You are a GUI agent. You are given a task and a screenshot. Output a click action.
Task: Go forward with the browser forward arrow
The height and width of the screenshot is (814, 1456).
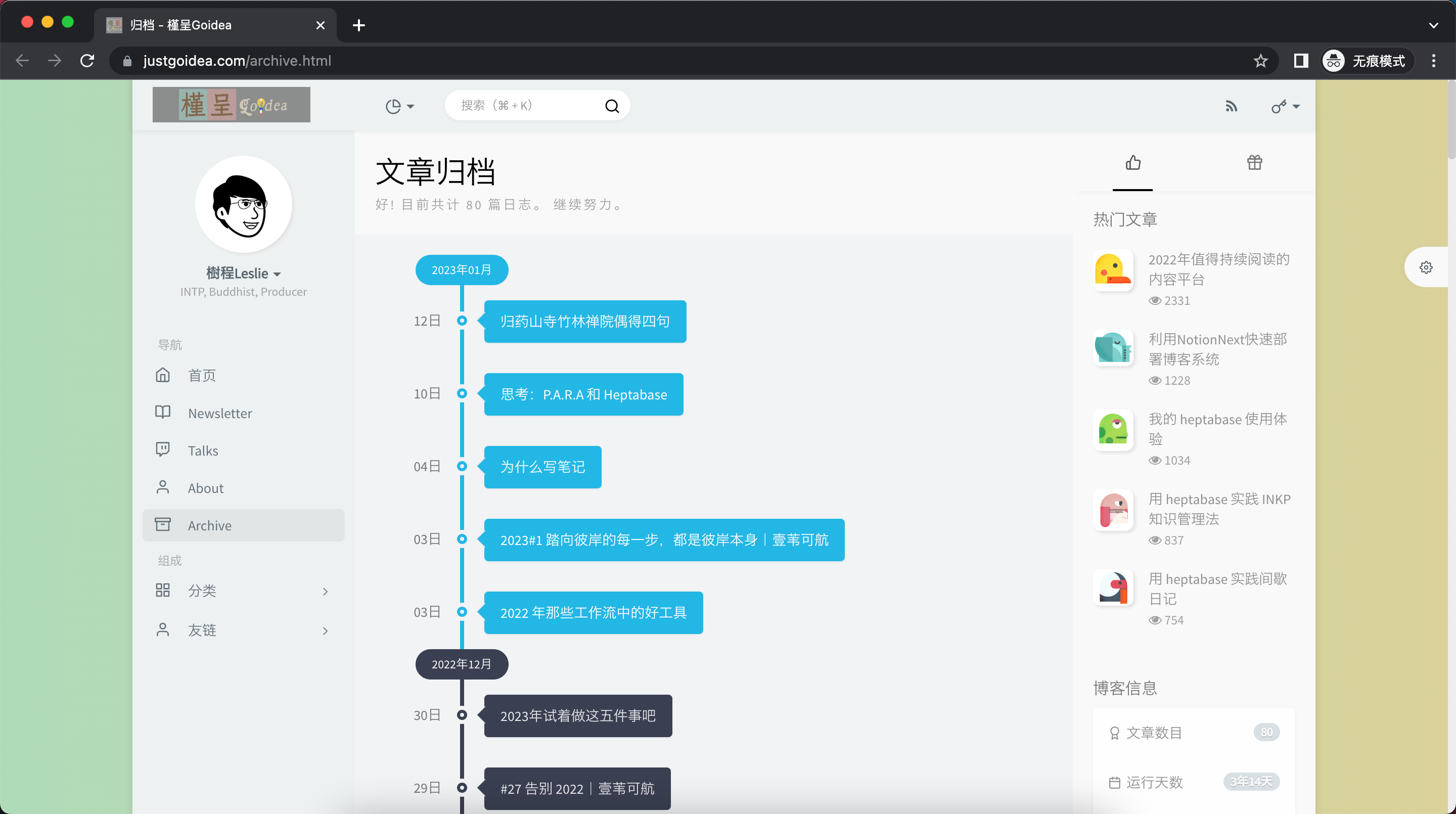[54, 61]
